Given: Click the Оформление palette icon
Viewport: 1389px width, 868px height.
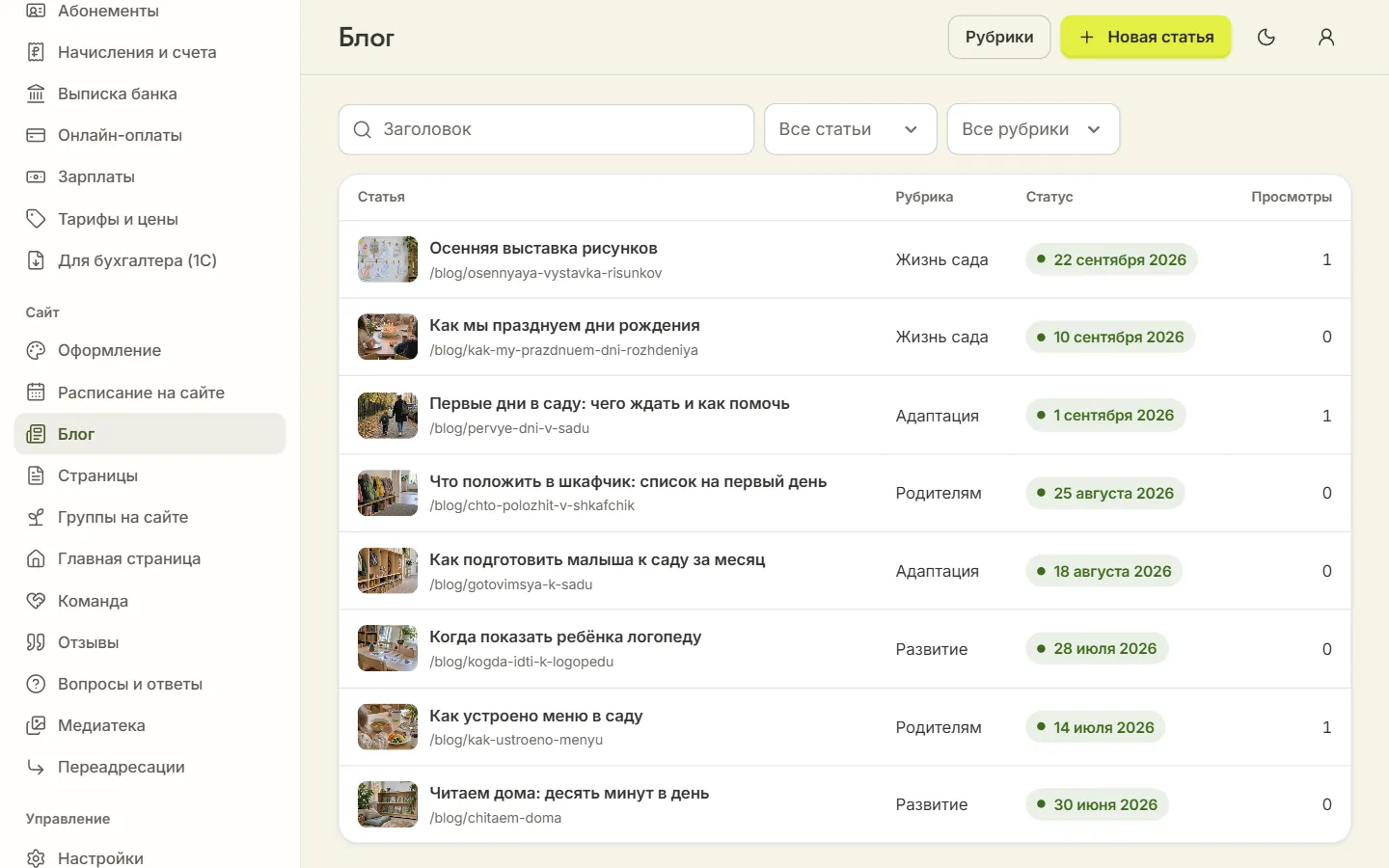Looking at the screenshot, I should [36, 350].
